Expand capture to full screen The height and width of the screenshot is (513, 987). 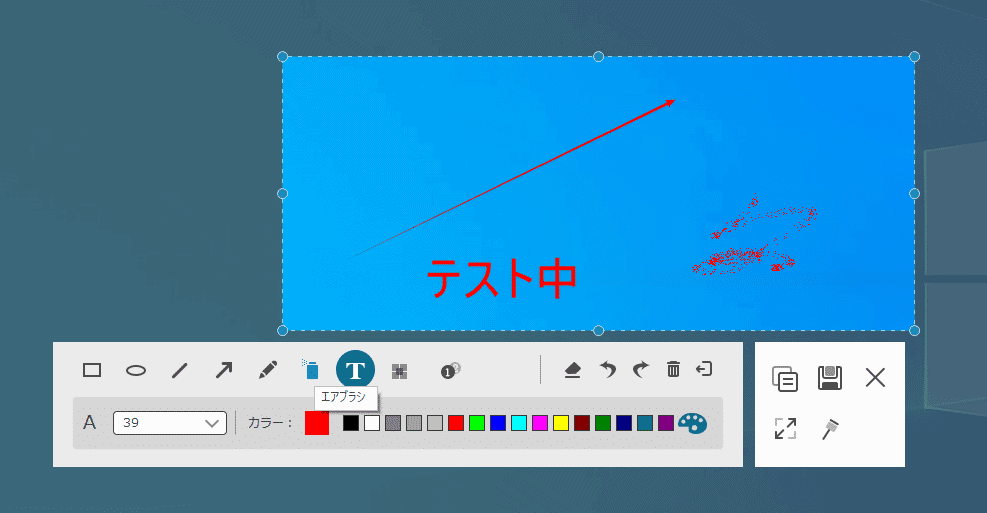(x=785, y=429)
